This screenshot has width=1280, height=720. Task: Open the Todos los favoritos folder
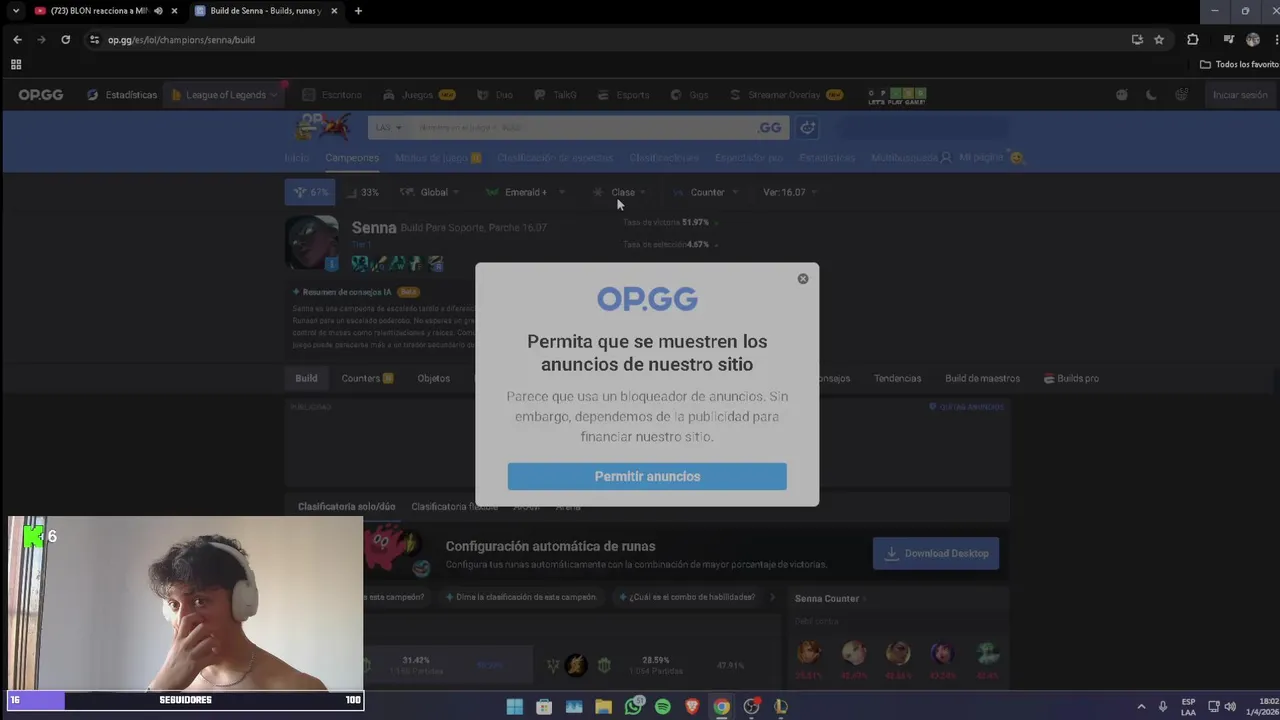[x=1239, y=64]
